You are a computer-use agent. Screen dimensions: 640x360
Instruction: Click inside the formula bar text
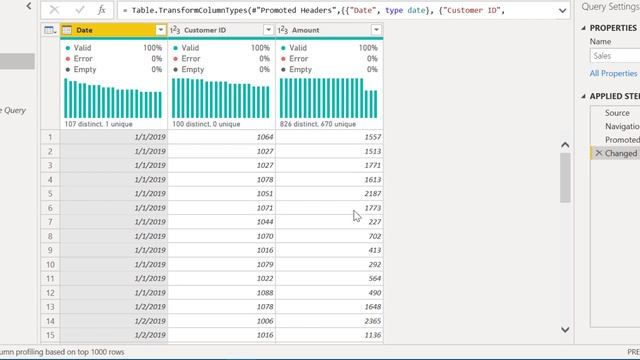(x=313, y=10)
